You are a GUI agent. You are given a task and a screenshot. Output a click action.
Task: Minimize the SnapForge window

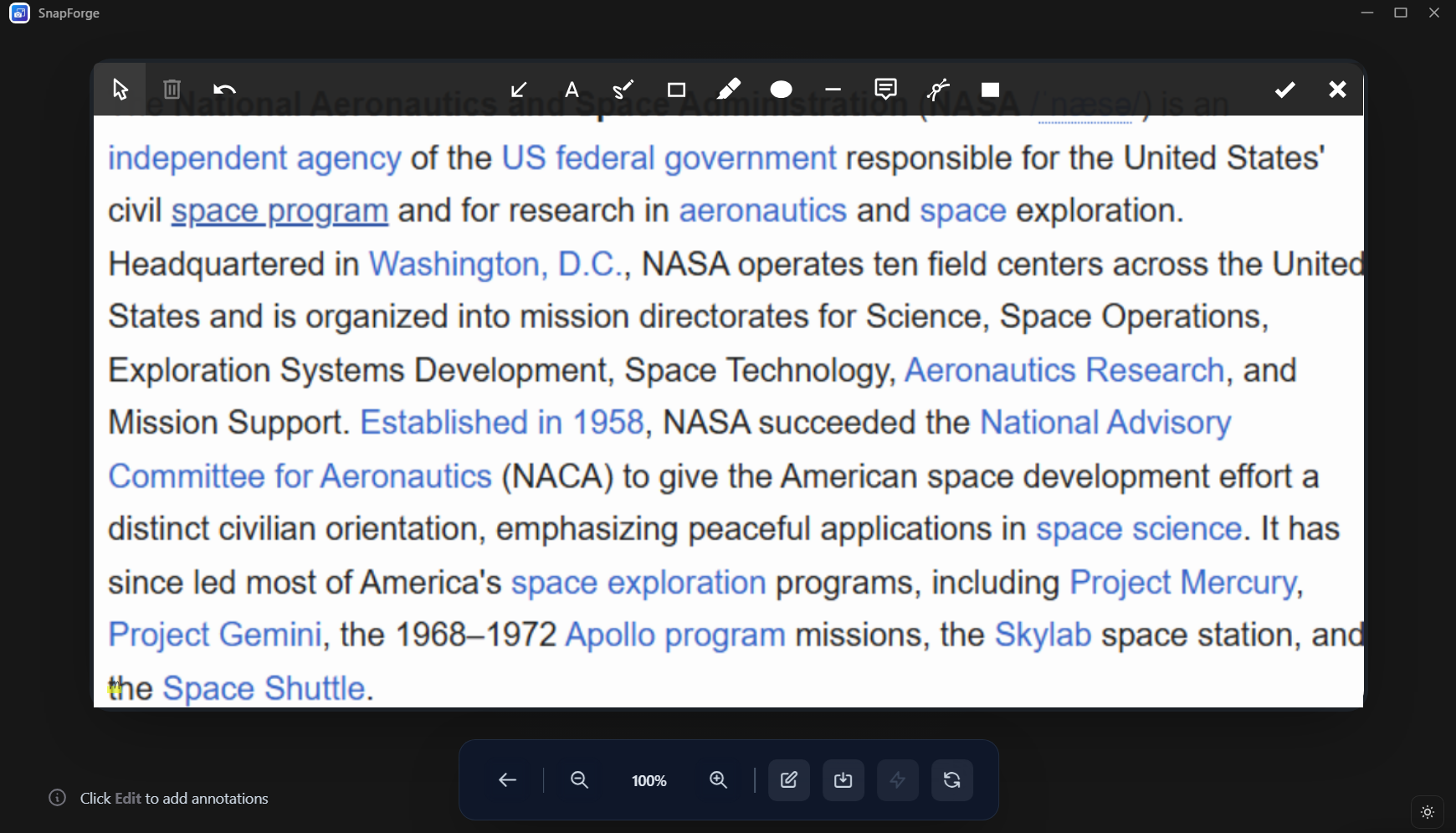1367,13
